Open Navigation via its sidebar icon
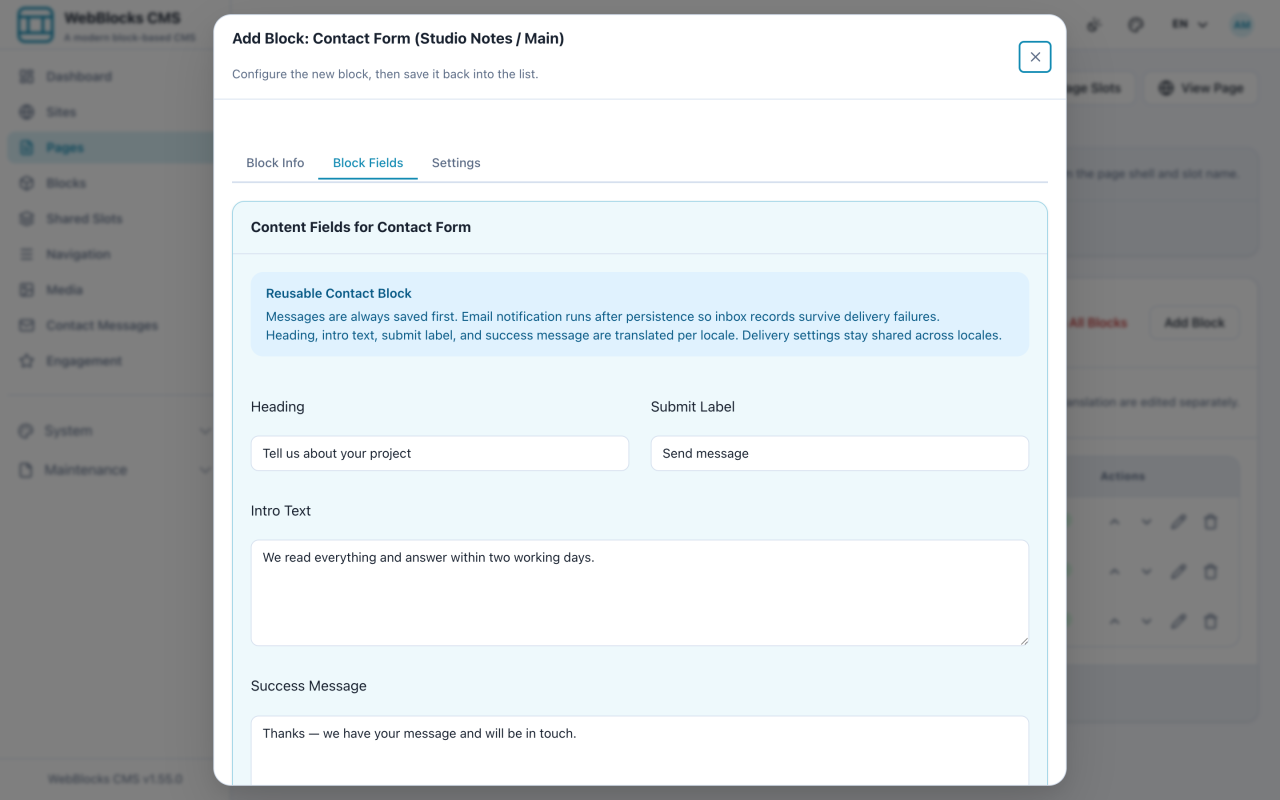 coord(27,254)
